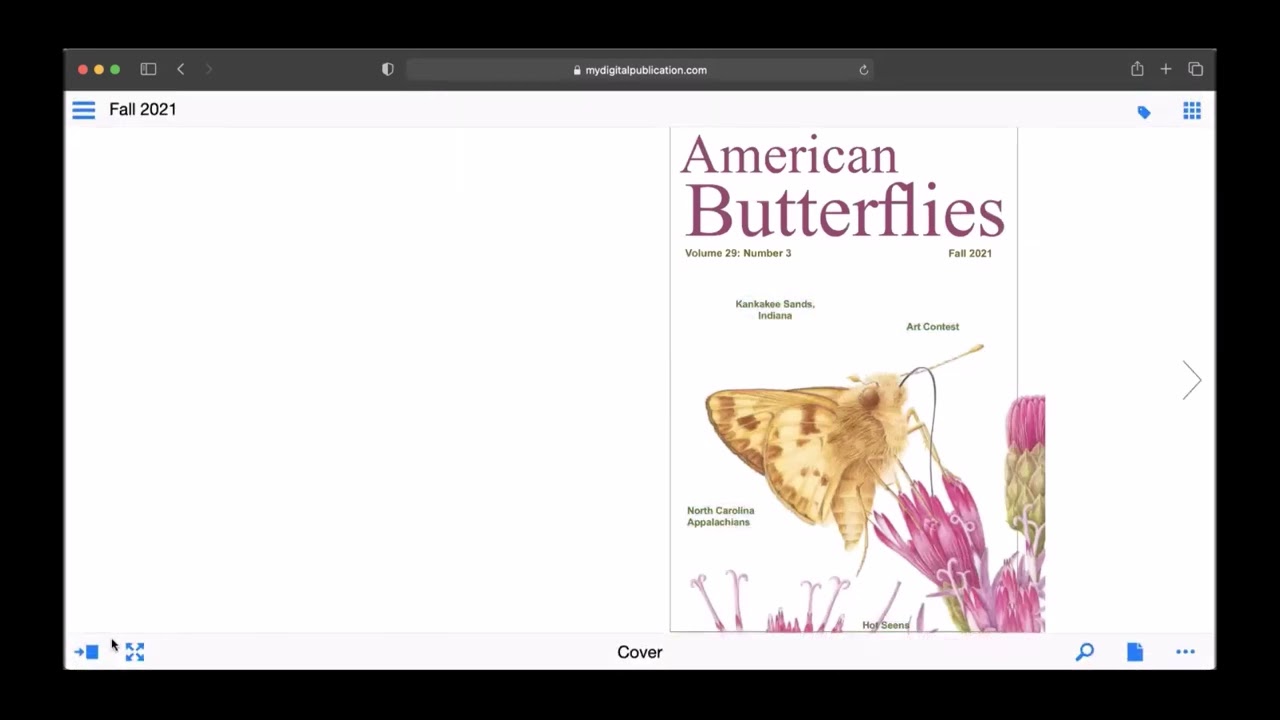
Task: Go back with Safari back arrow
Action: click(x=180, y=69)
